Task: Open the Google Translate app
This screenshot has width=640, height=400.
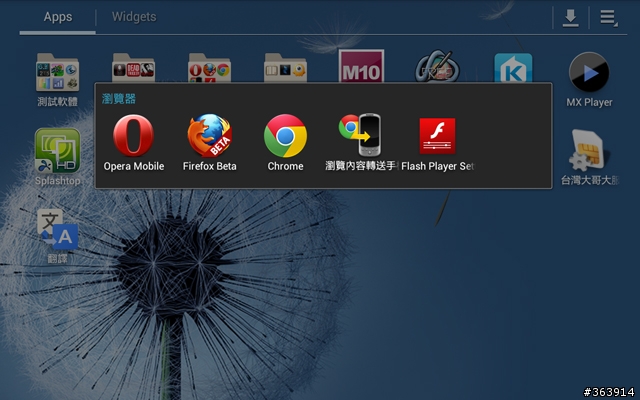Action: point(58,230)
